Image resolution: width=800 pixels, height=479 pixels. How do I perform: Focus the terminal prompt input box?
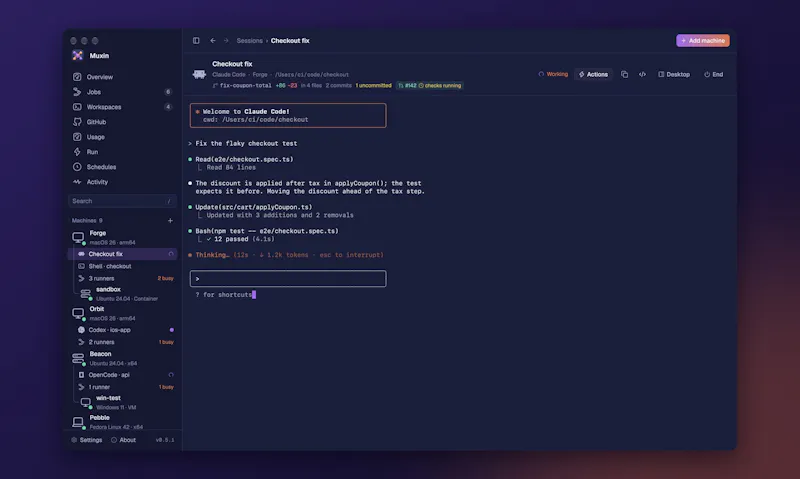pos(288,279)
